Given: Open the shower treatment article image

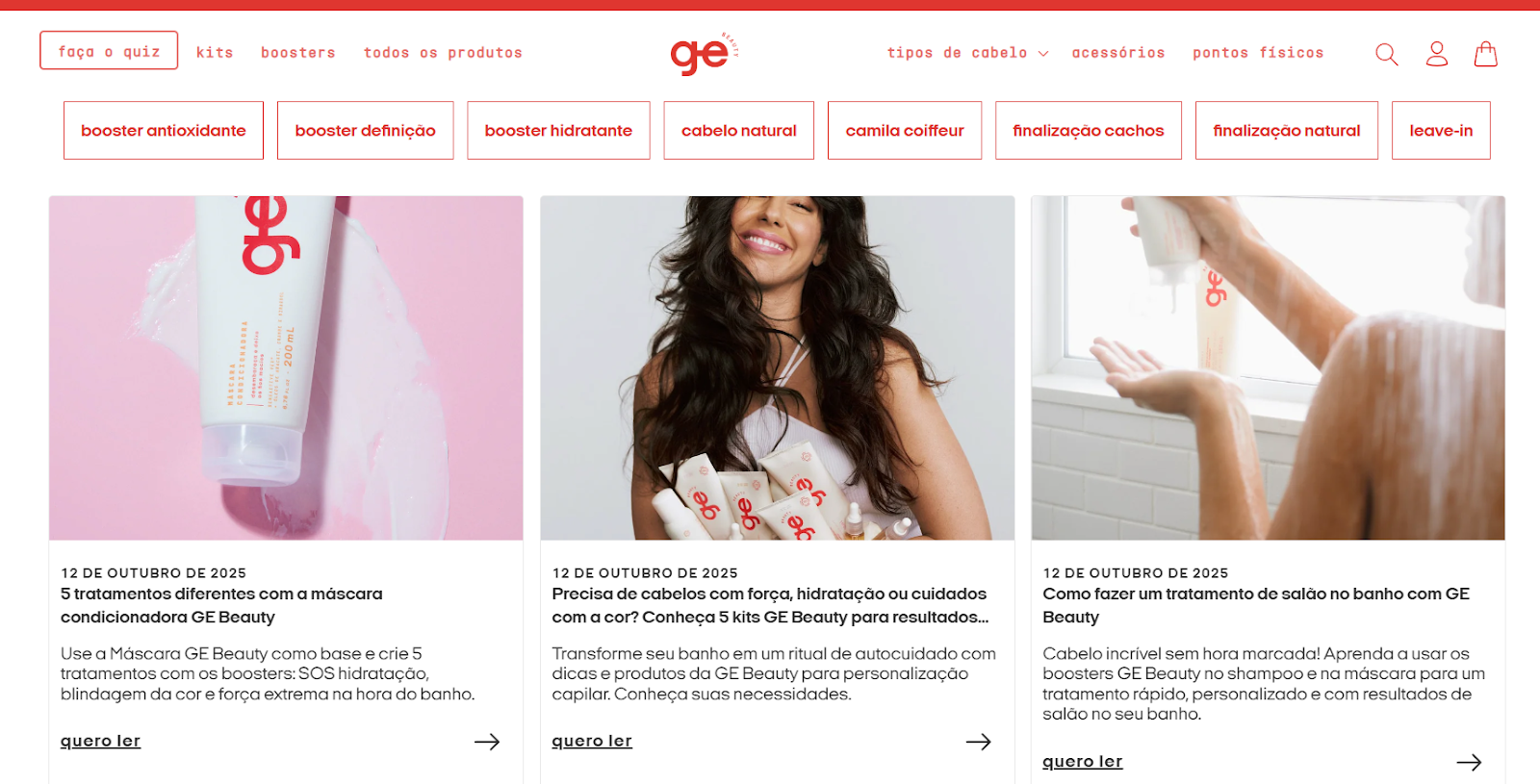Looking at the screenshot, I should click(1269, 367).
